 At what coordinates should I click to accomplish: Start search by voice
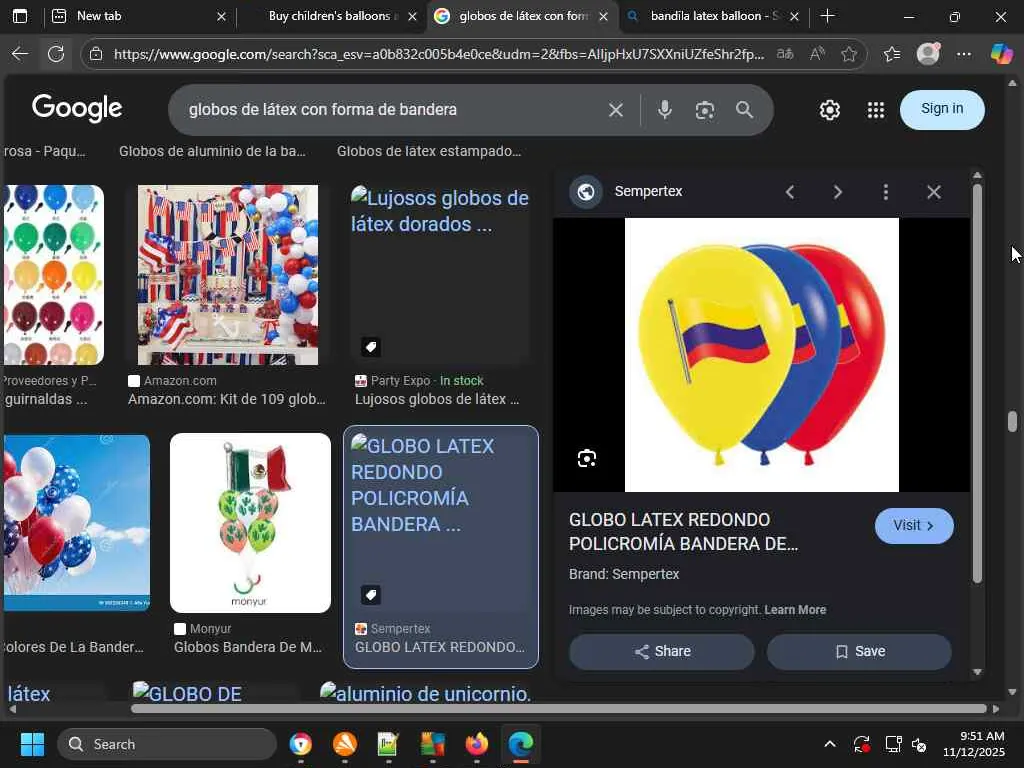click(x=665, y=110)
